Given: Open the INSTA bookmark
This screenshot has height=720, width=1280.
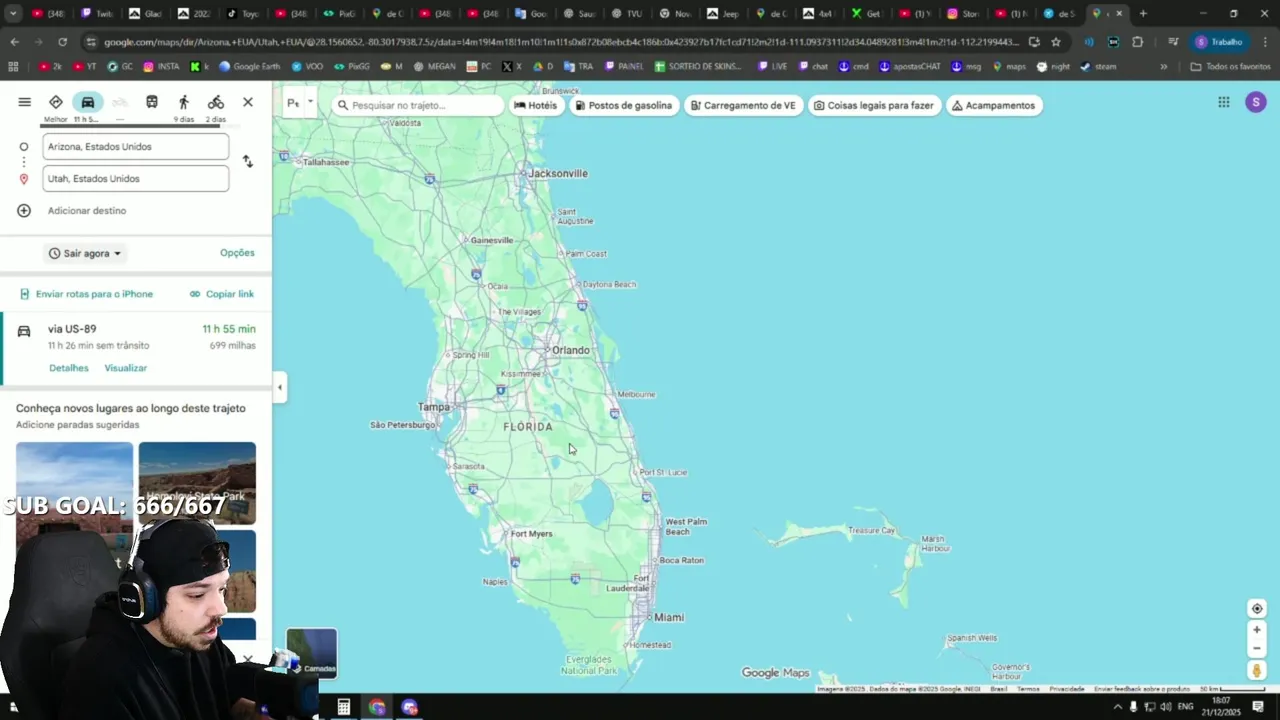Looking at the screenshot, I should pos(162,66).
